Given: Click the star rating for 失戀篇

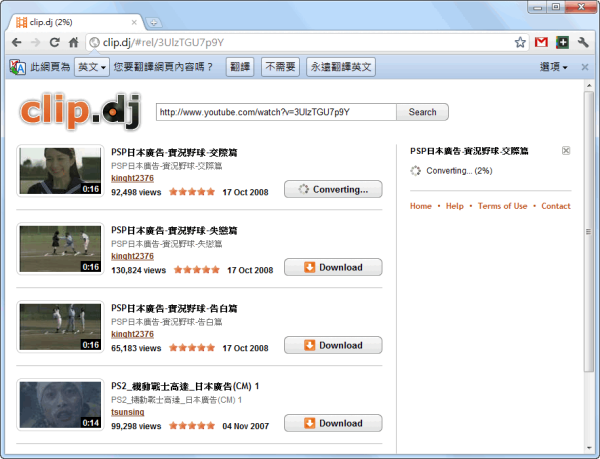Looking at the screenshot, I should point(197,270).
